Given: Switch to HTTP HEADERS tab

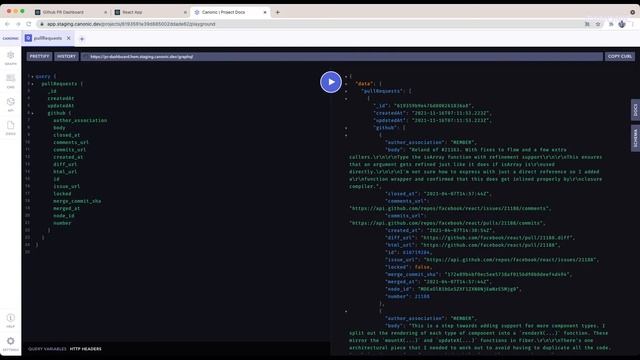Looking at the screenshot, I should (x=86, y=349).
